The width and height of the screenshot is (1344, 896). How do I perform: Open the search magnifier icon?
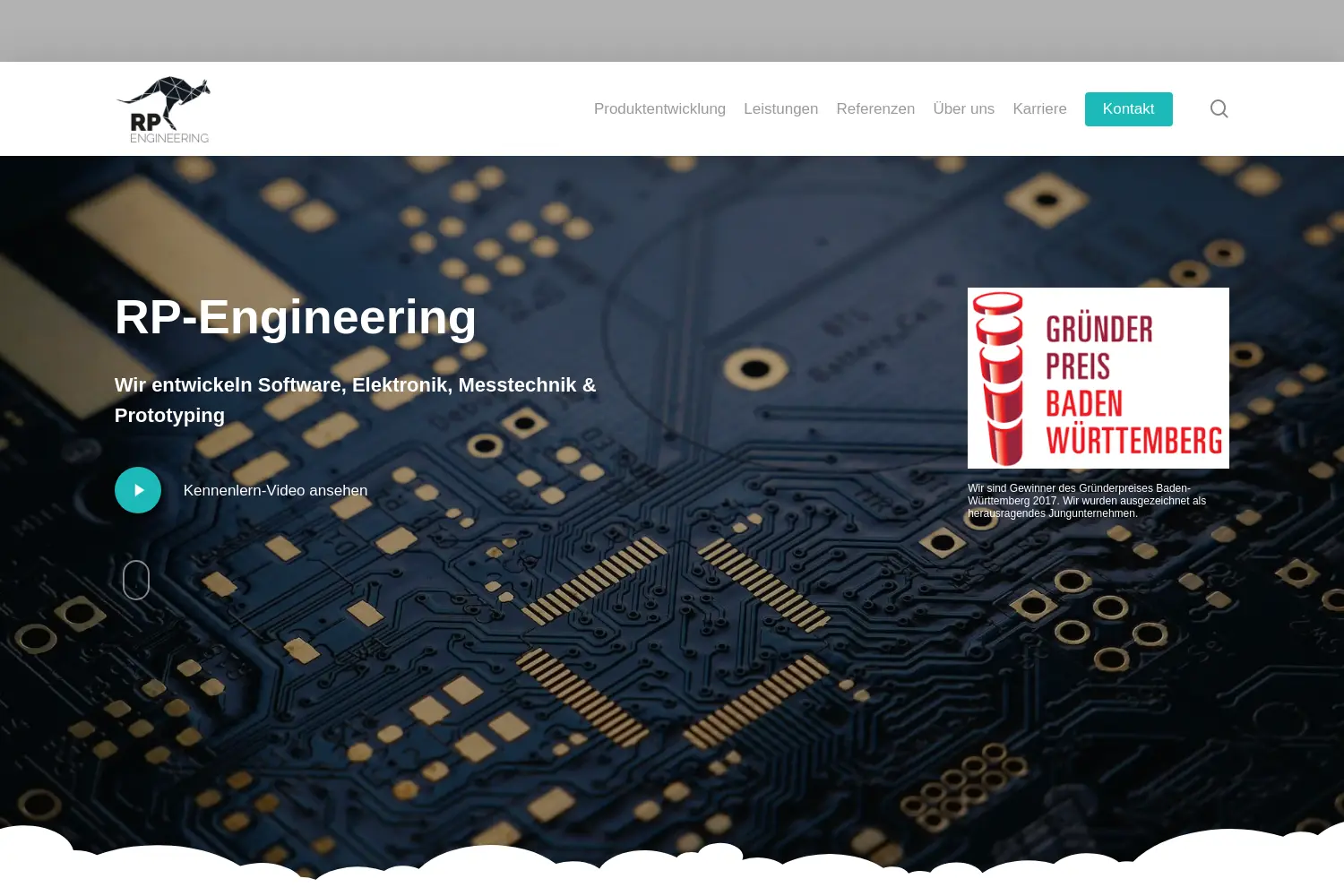pos(1219,108)
